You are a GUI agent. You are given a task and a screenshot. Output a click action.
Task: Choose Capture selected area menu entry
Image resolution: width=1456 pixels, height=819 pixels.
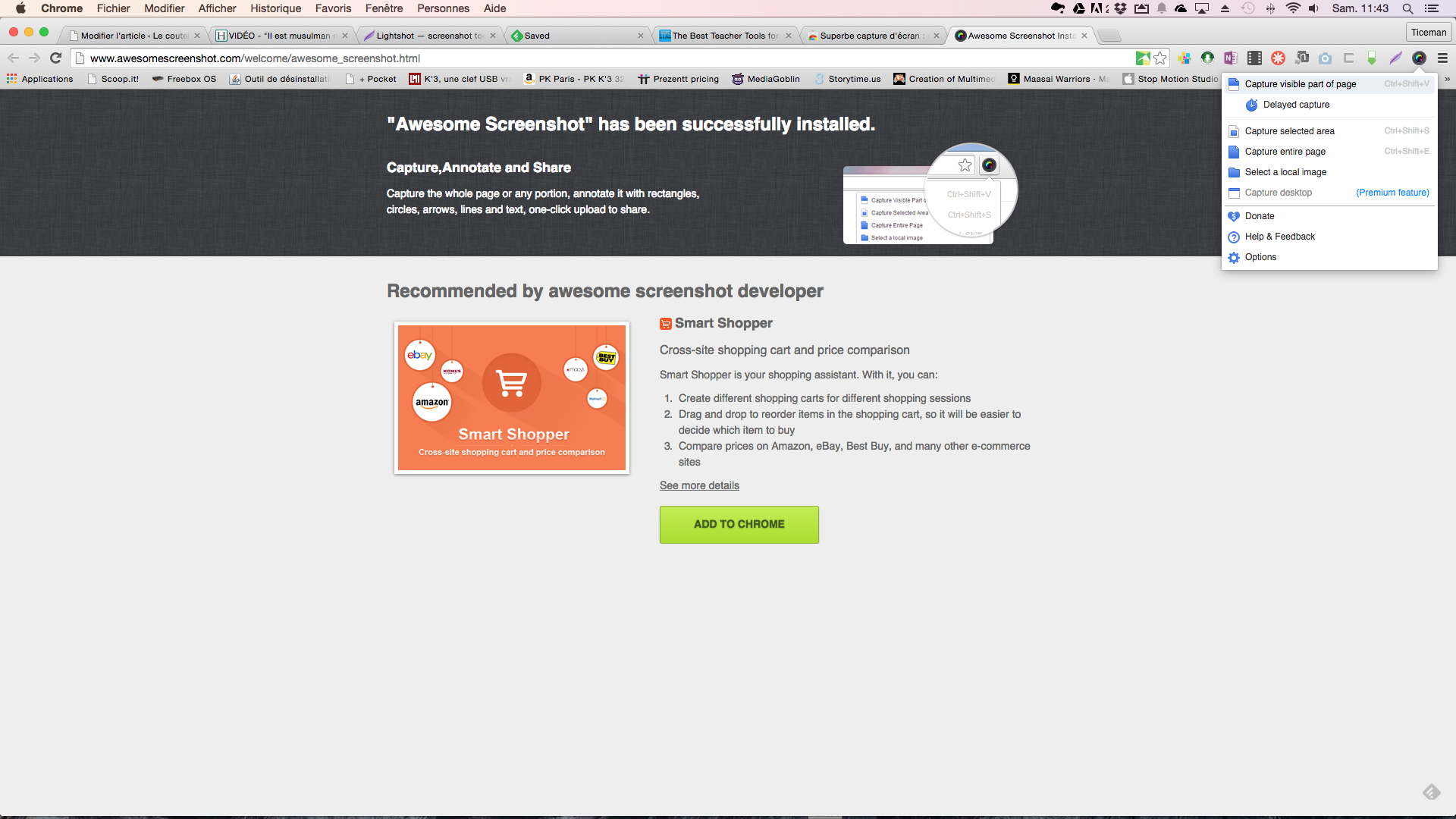tap(1289, 131)
